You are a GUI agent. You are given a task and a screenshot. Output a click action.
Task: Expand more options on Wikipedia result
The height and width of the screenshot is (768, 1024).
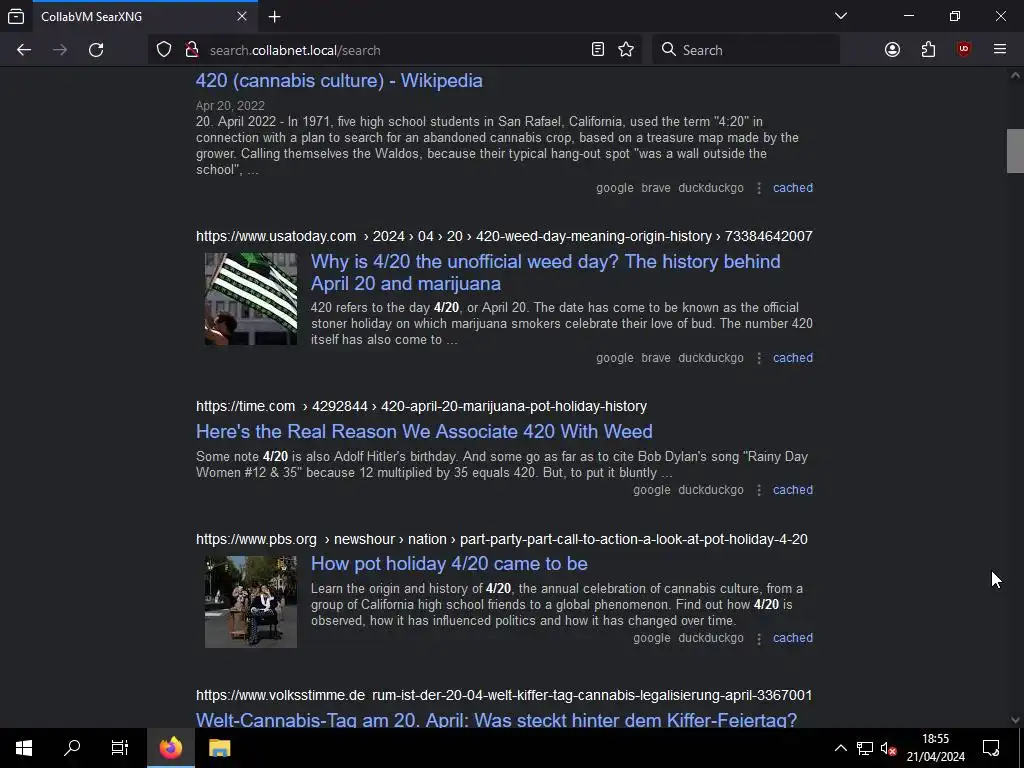coord(759,188)
